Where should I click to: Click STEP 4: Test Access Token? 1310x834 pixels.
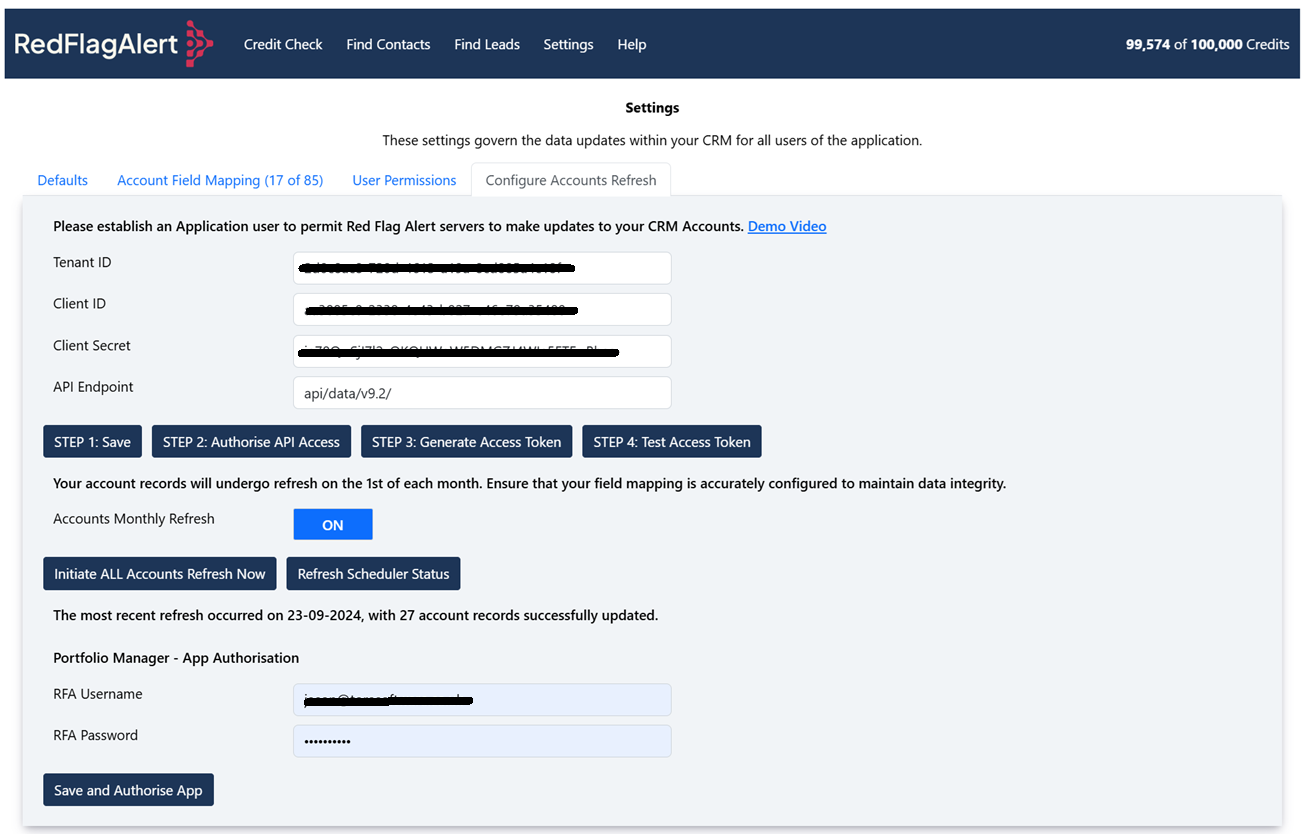point(672,441)
